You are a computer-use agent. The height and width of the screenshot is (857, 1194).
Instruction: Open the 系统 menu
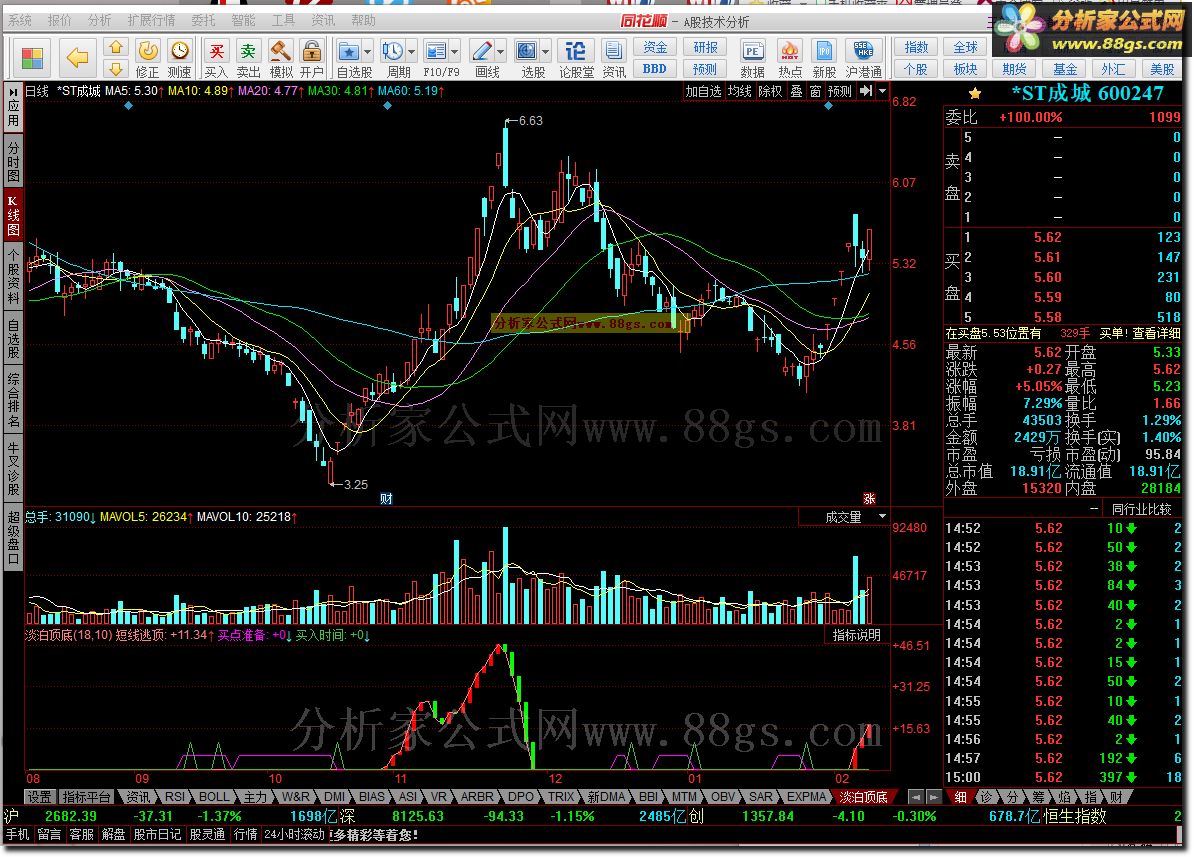(21, 21)
